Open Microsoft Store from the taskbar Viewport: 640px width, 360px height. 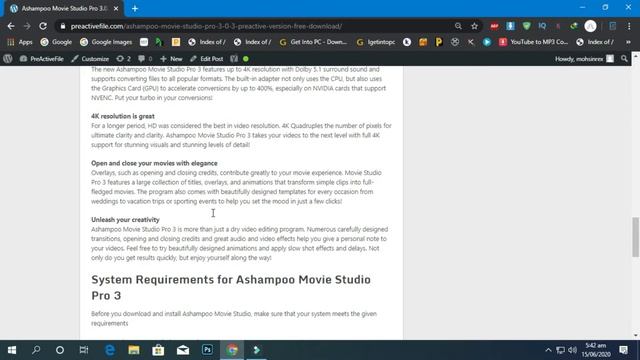click(158, 350)
